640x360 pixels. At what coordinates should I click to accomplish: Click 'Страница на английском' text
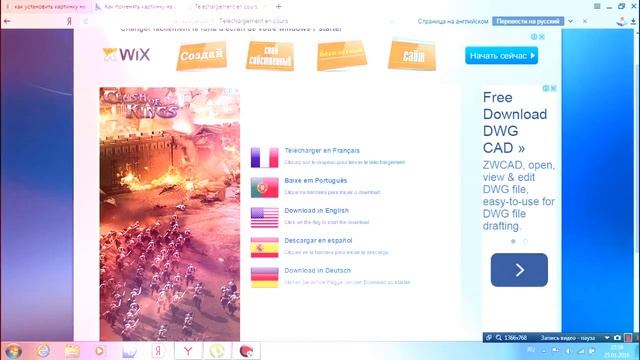tap(453, 21)
